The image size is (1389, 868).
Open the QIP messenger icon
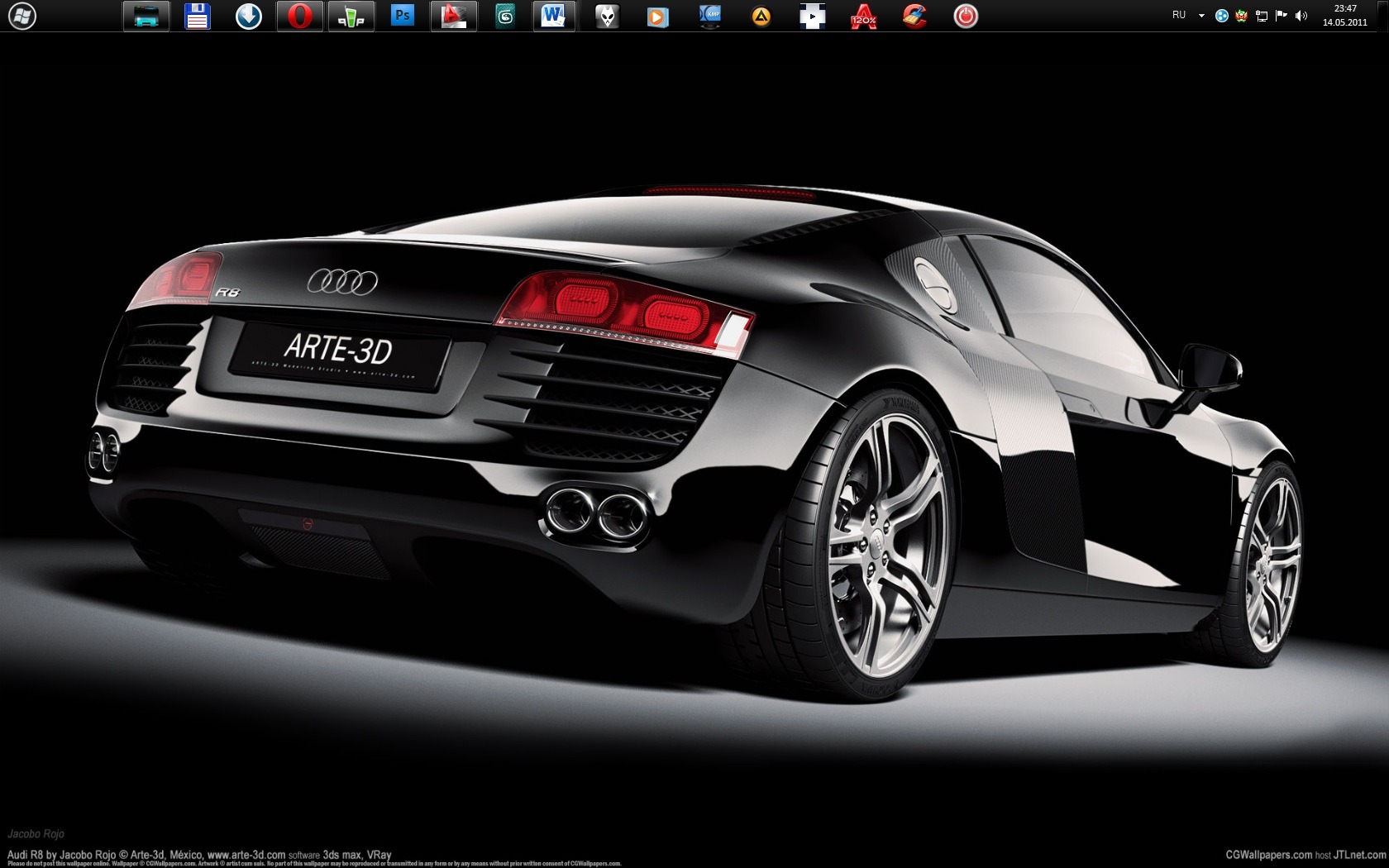click(351, 16)
